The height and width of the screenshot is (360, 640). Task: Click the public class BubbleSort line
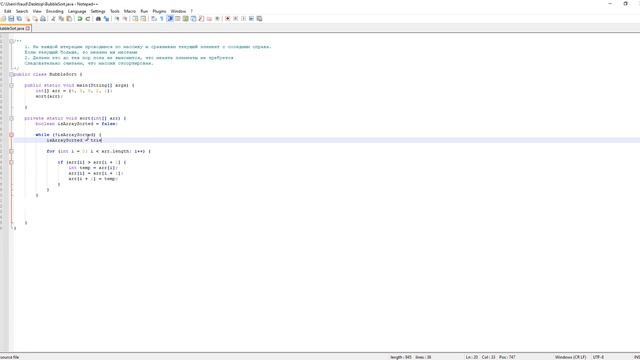(x=47, y=74)
